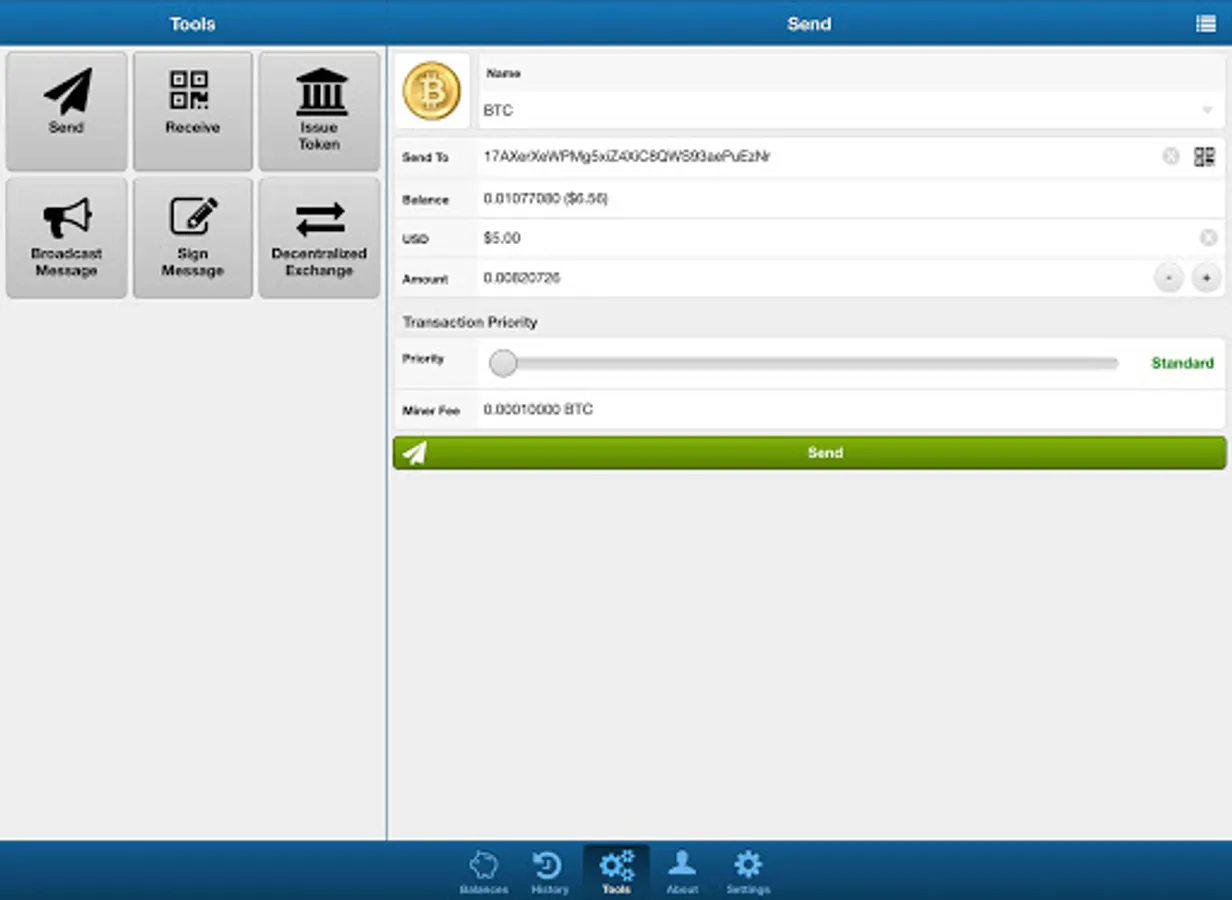The height and width of the screenshot is (900, 1232).
Task: Open the Receive QR tool
Action: 193,111
